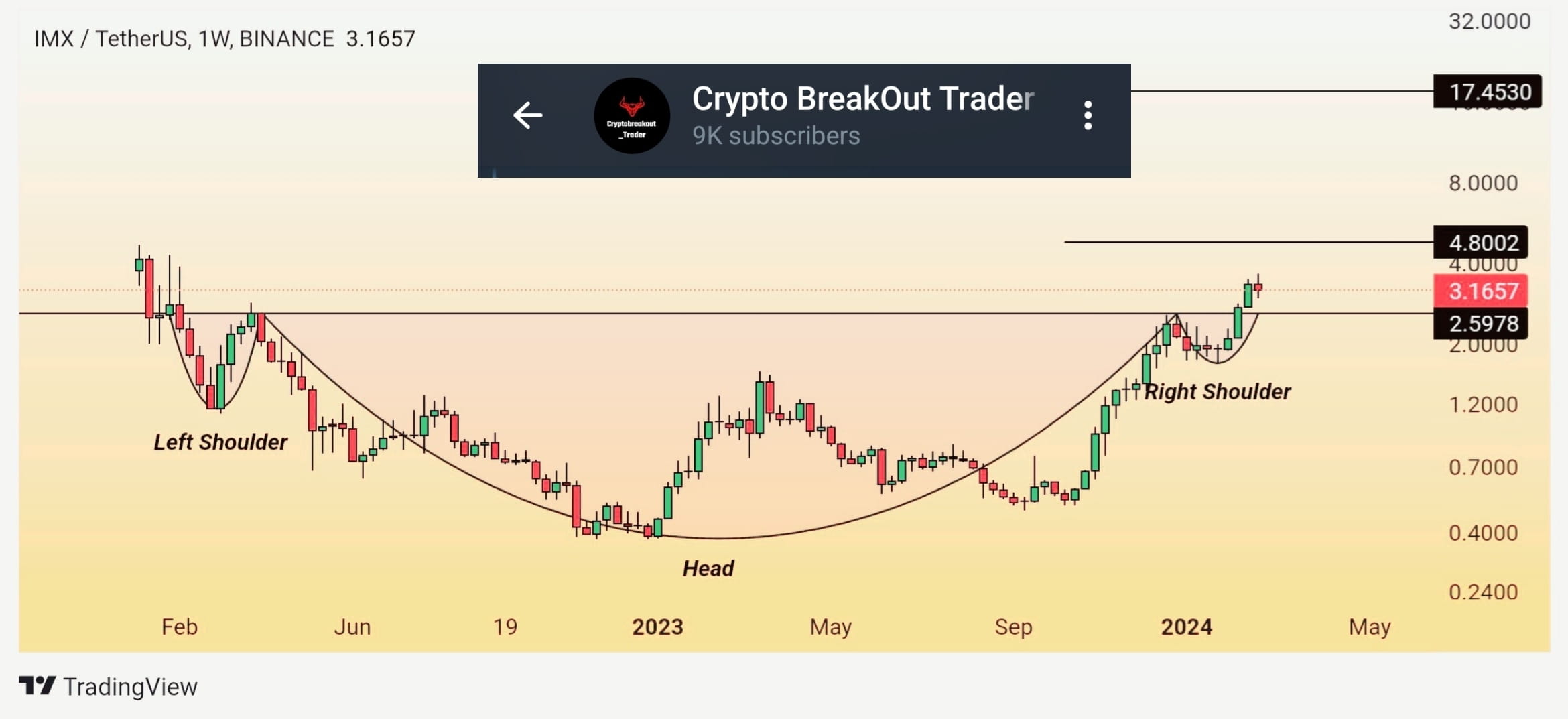Click the Crypto BreakOut Trader channel avatar
The width and height of the screenshot is (1568, 719).
(x=632, y=115)
